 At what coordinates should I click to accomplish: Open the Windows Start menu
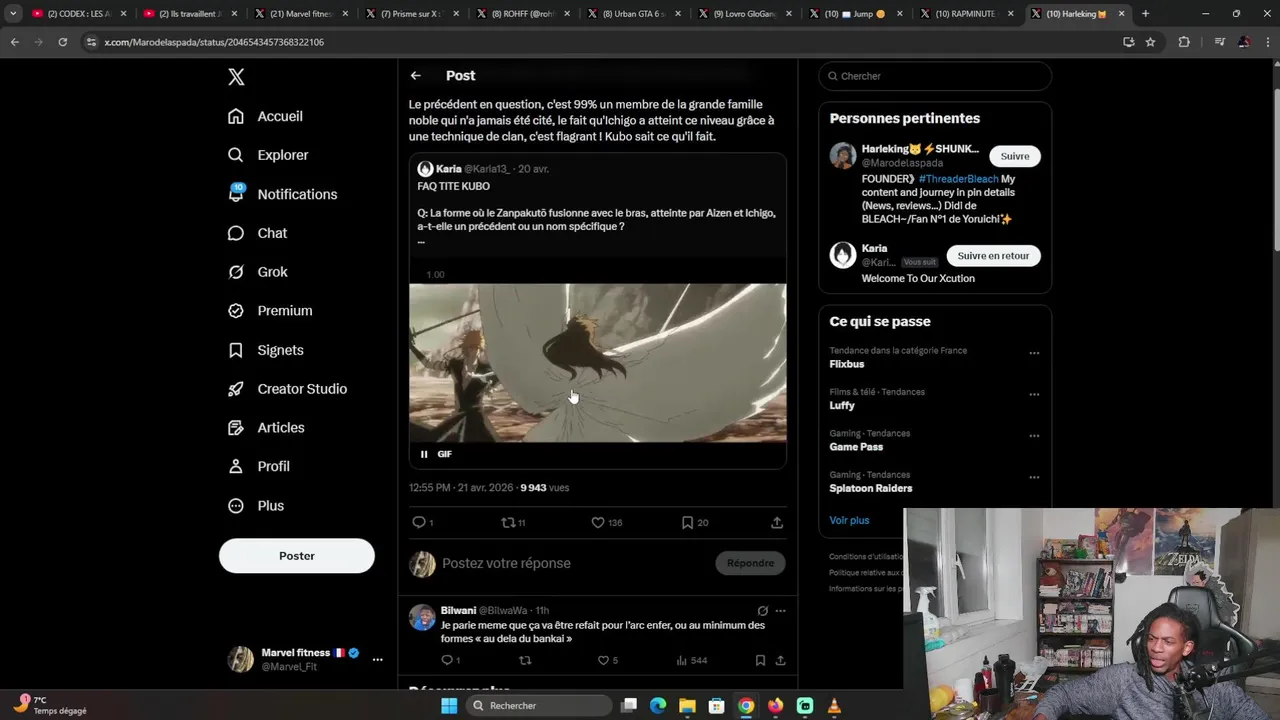pyautogui.click(x=449, y=706)
